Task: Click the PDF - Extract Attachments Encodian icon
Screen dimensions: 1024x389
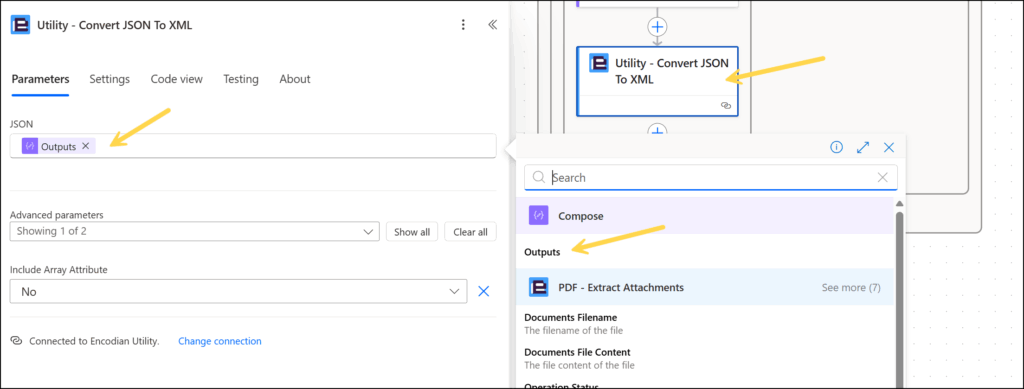Action: click(538, 287)
